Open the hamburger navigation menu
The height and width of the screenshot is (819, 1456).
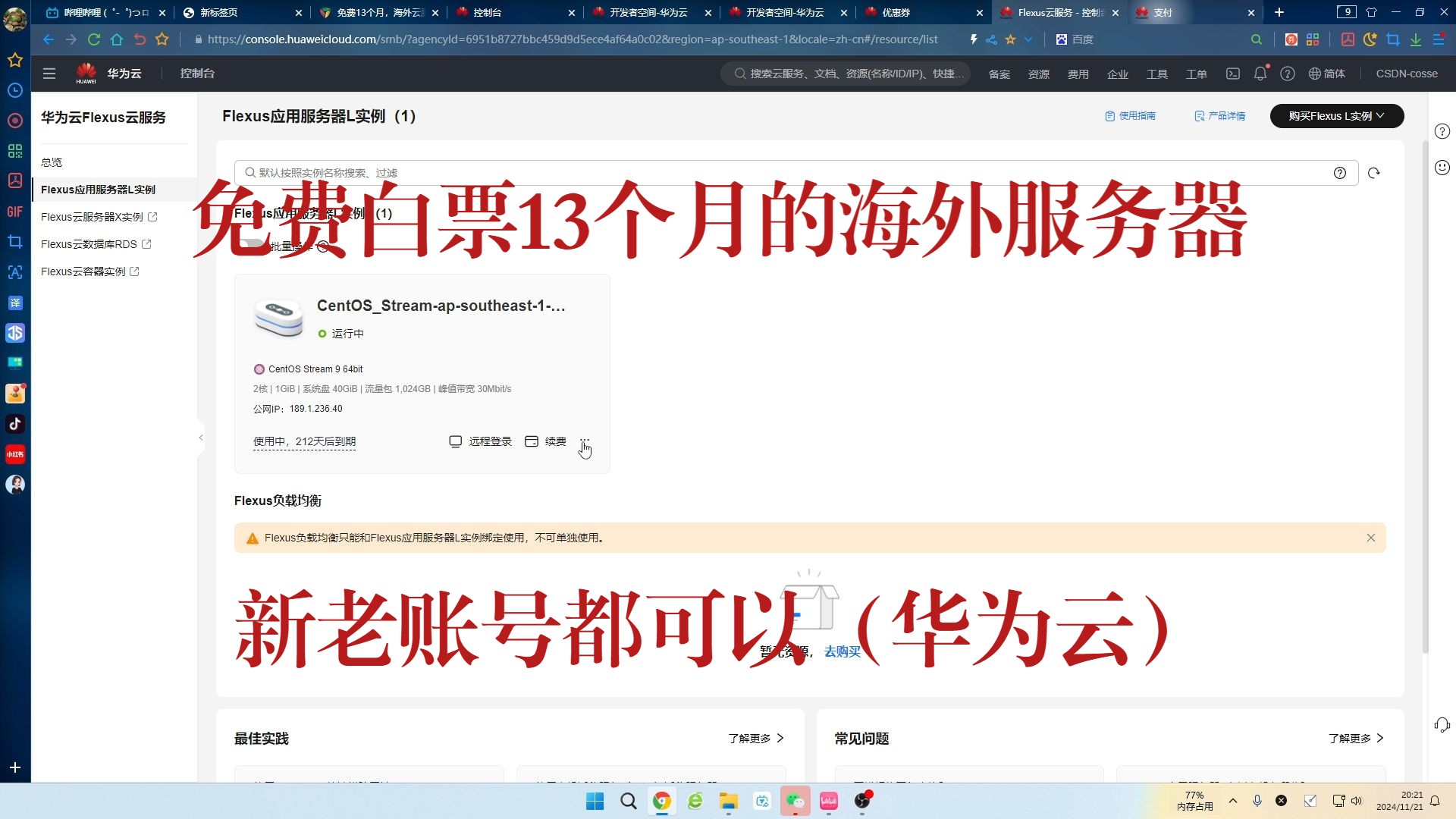49,74
